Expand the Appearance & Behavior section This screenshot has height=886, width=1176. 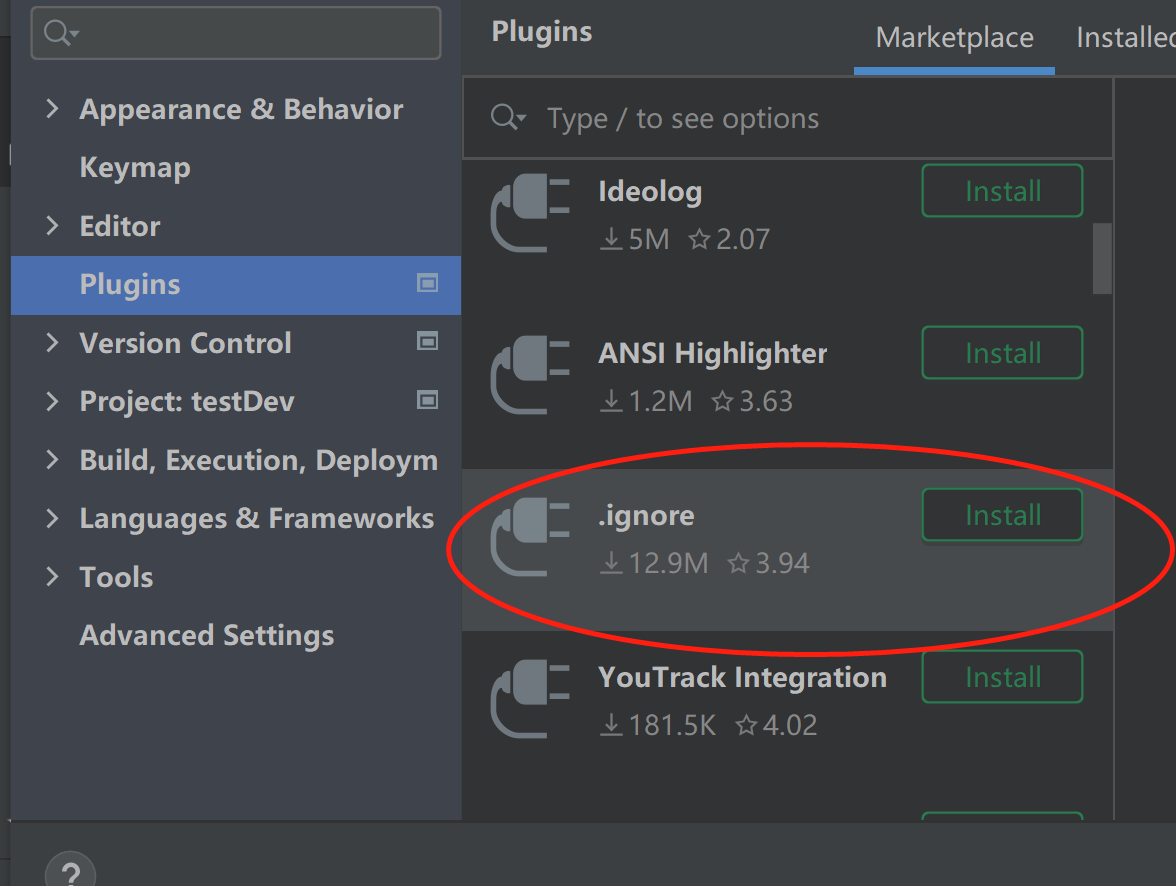(53, 109)
